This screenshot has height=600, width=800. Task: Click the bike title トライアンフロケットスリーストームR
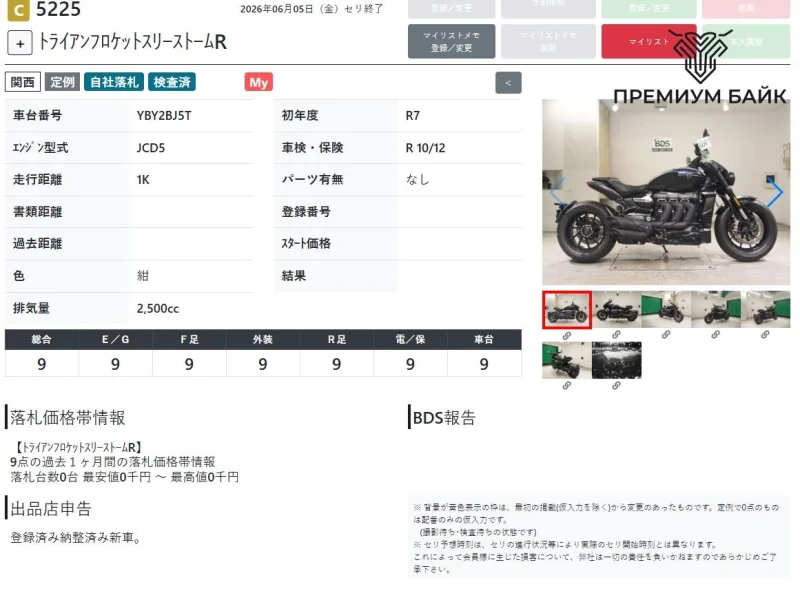click(133, 42)
